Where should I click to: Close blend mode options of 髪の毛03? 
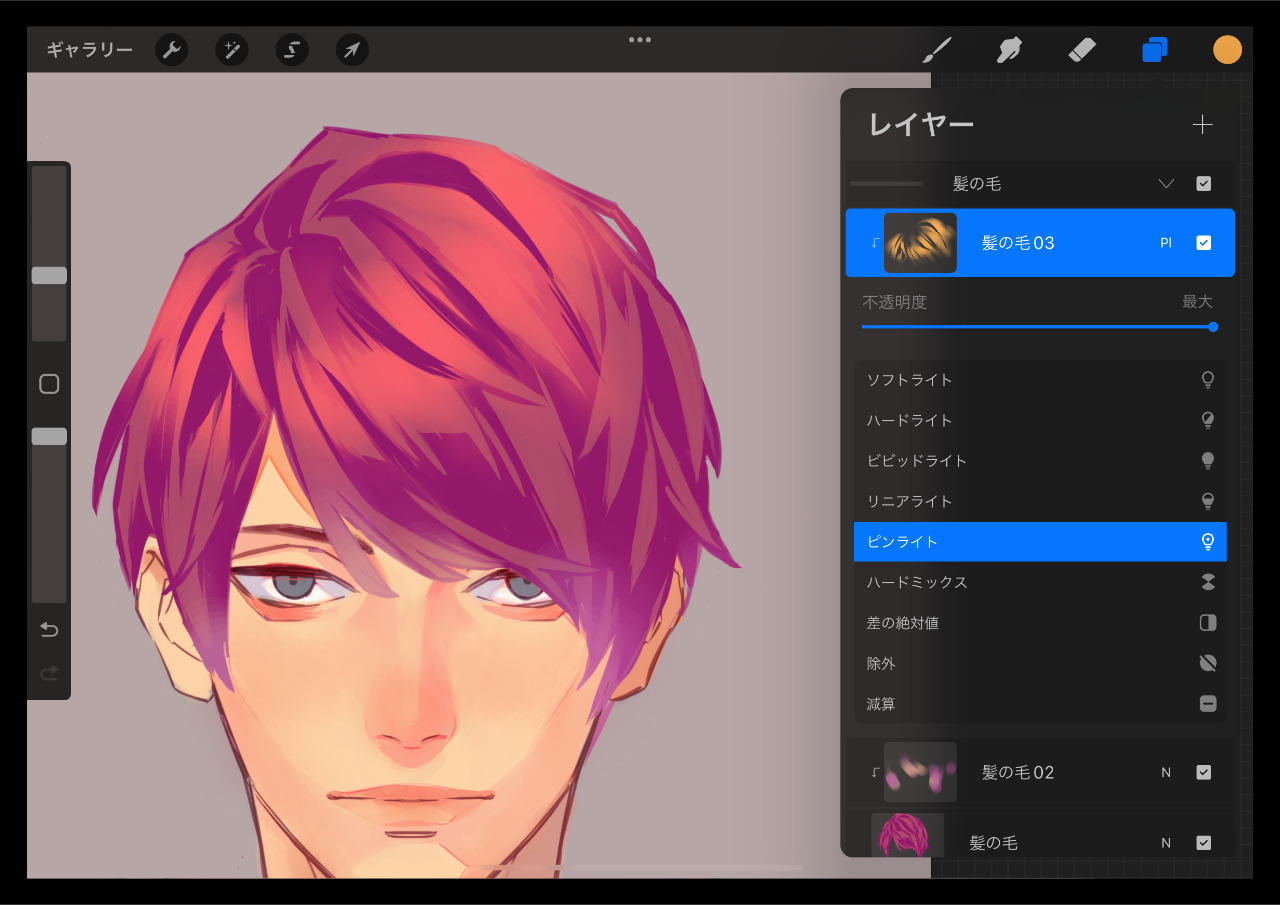1165,243
